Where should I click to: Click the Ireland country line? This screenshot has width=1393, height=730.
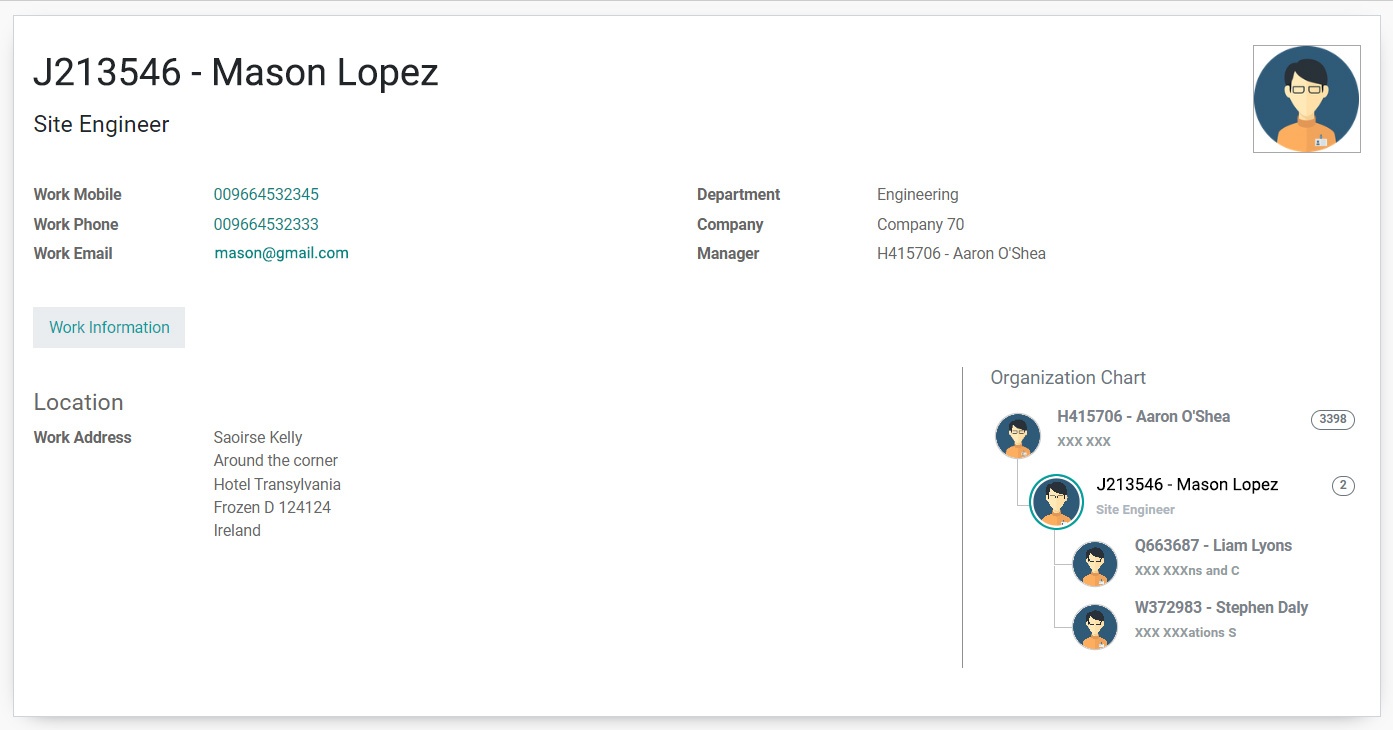[237, 530]
